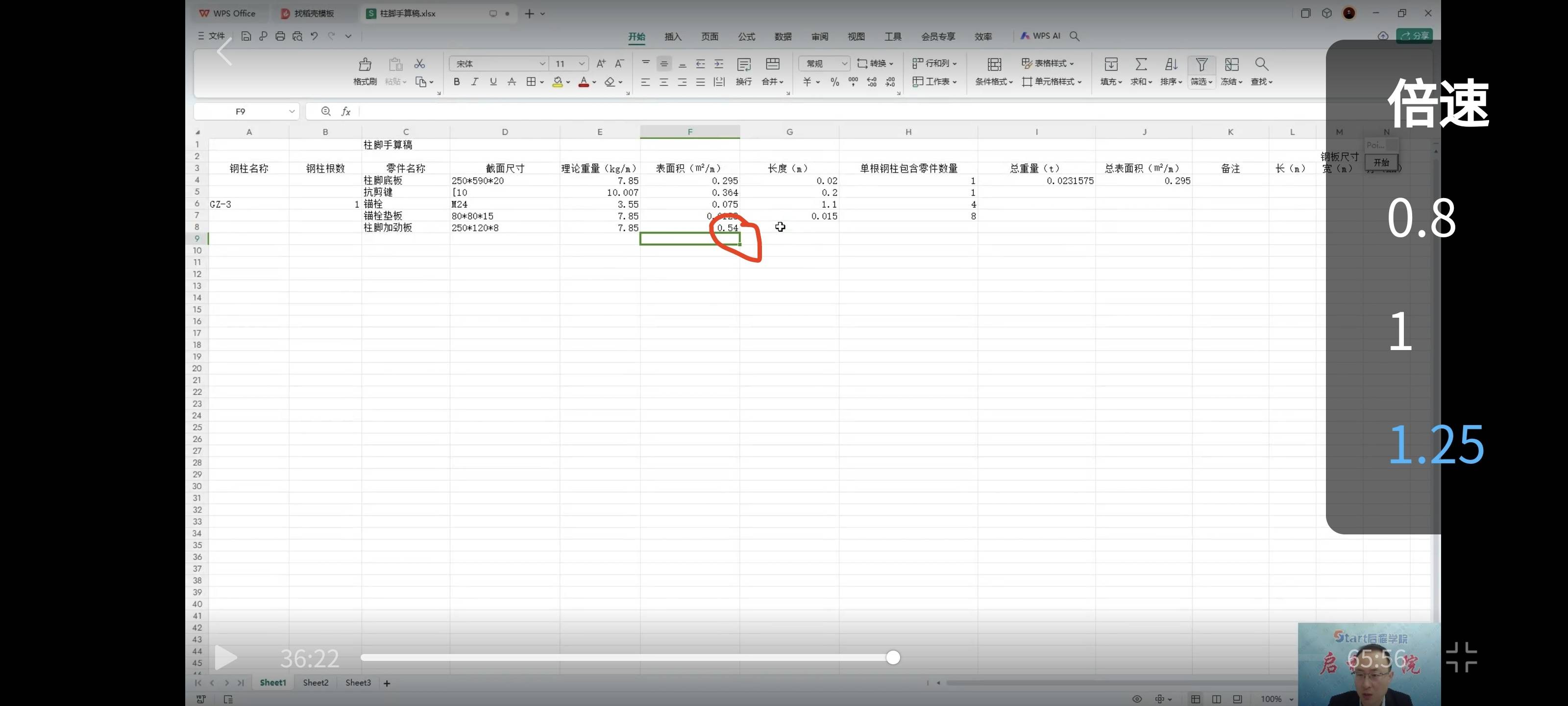The width and height of the screenshot is (1568, 706).
Task: Click the Save icon in quick toolbar
Action: coord(246,36)
